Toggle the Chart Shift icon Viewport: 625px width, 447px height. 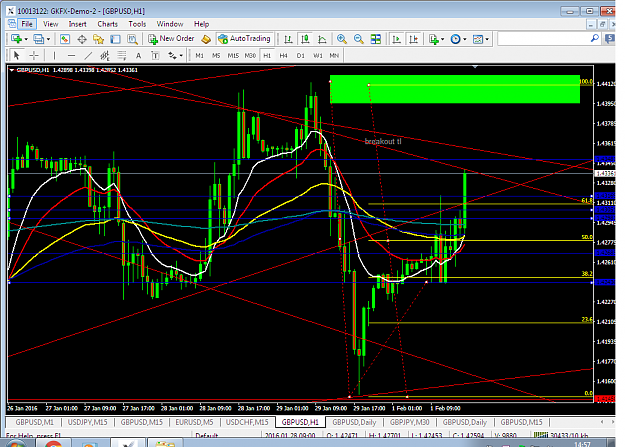[x=413, y=39]
